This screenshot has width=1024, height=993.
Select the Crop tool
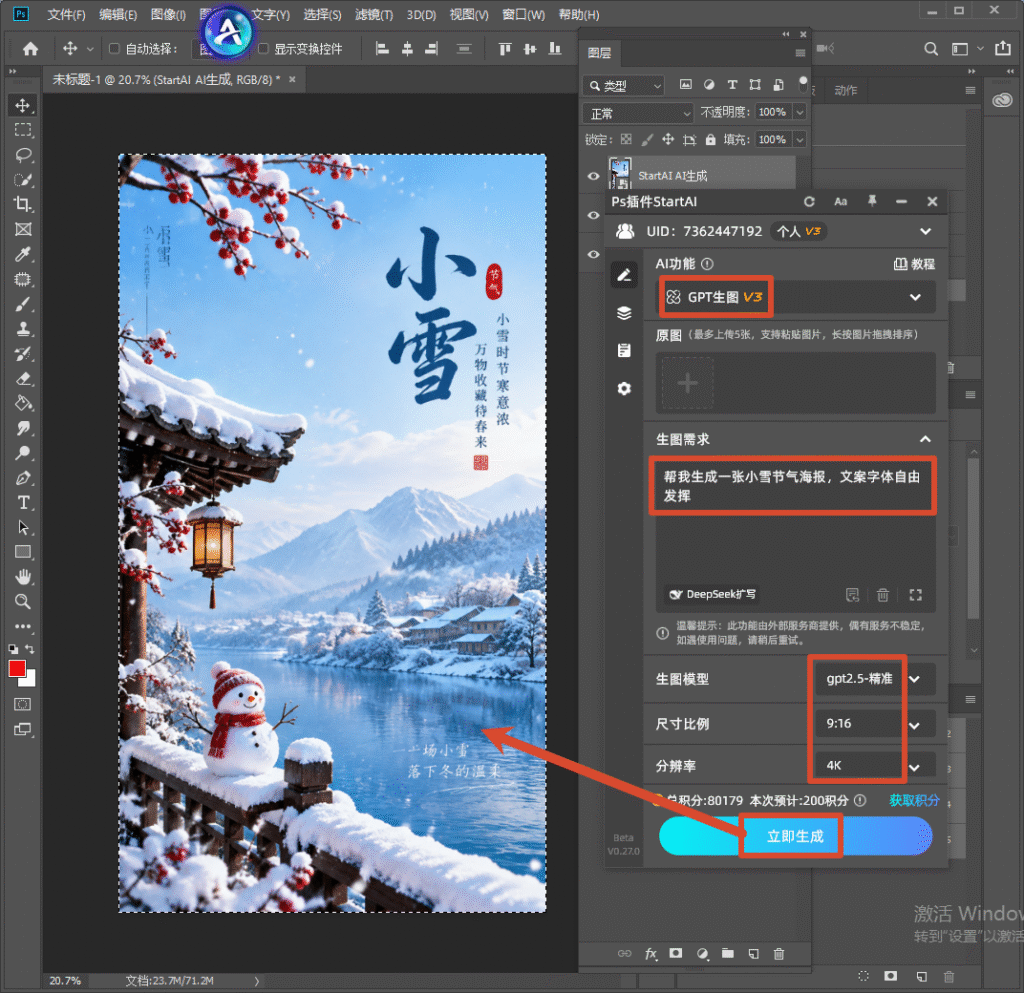(x=23, y=204)
